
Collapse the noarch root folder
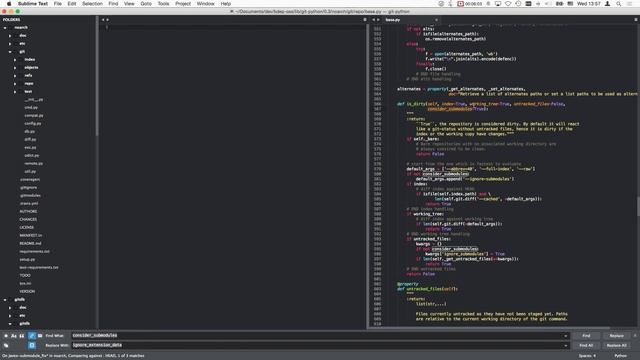5,28
